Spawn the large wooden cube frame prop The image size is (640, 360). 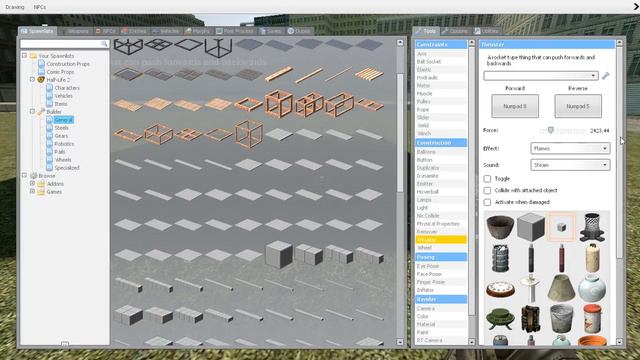tap(279, 104)
